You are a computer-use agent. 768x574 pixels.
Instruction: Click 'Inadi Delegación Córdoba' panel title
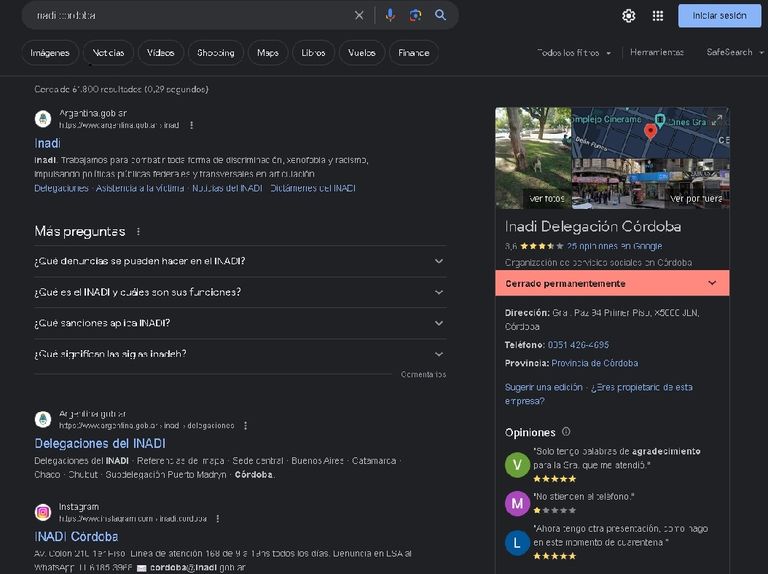coord(593,226)
